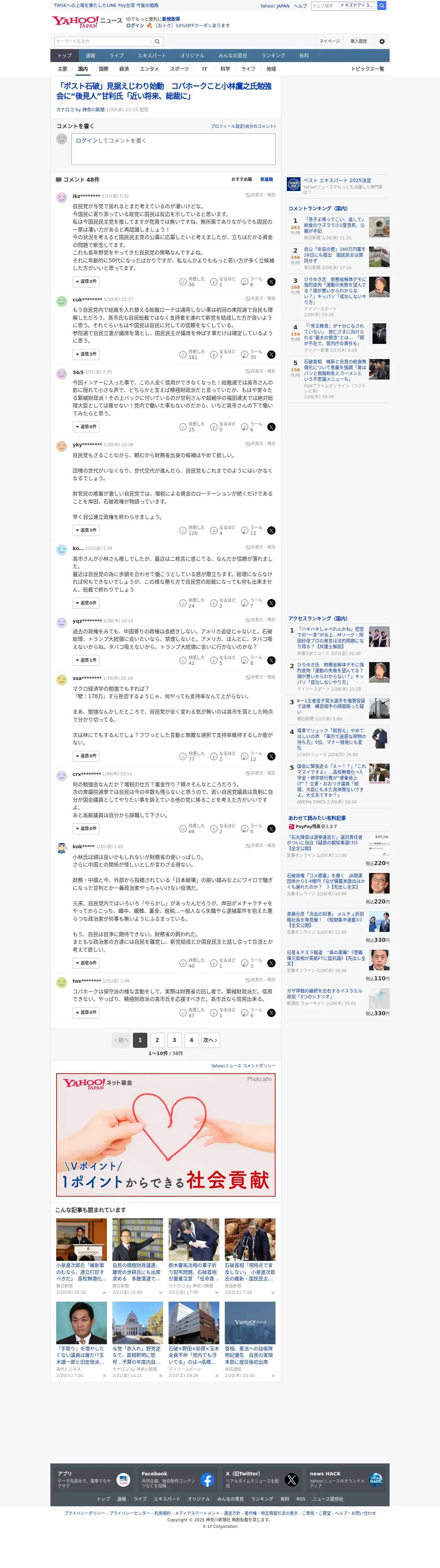Click the プライバシーポリシー footer link

tap(84, 1512)
